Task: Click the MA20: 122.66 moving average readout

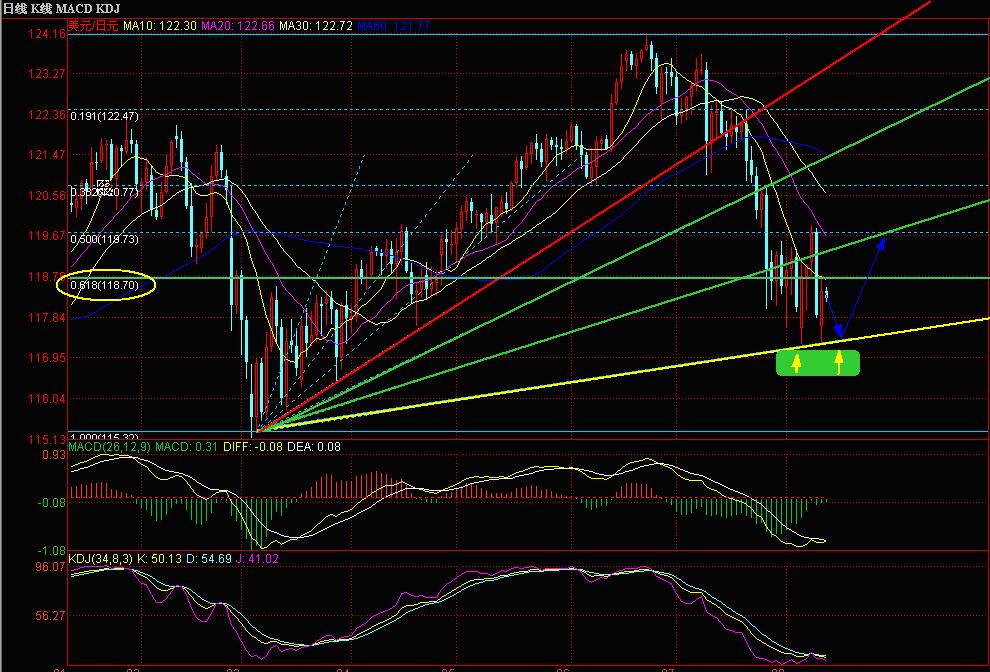Action: tap(237, 26)
